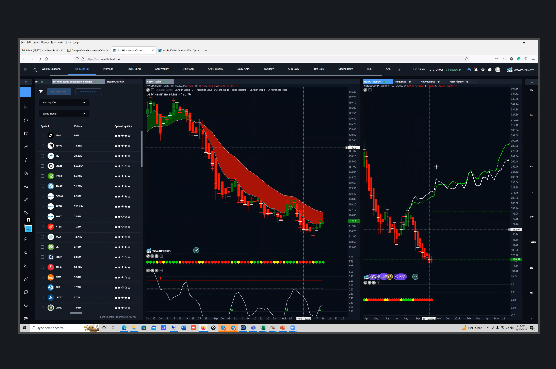Select the watchlist row with the orange logo

coord(89,277)
